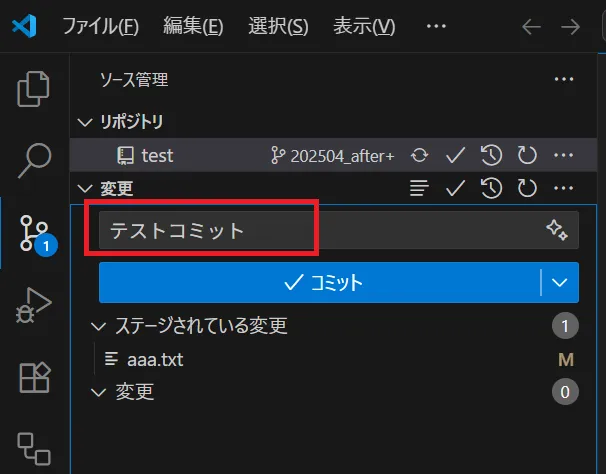The height and width of the screenshot is (474, 606).
Task: Open the 編集(E) menu
Action: tap(193, 26)
